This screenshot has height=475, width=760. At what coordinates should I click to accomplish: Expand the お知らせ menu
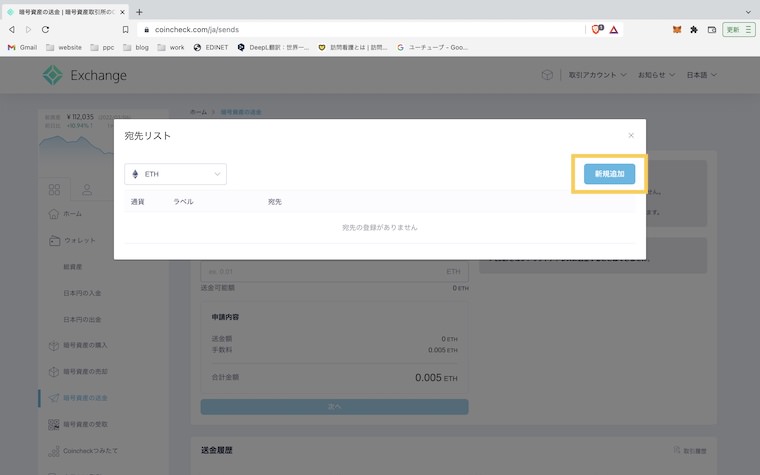[x=656, y=75]
